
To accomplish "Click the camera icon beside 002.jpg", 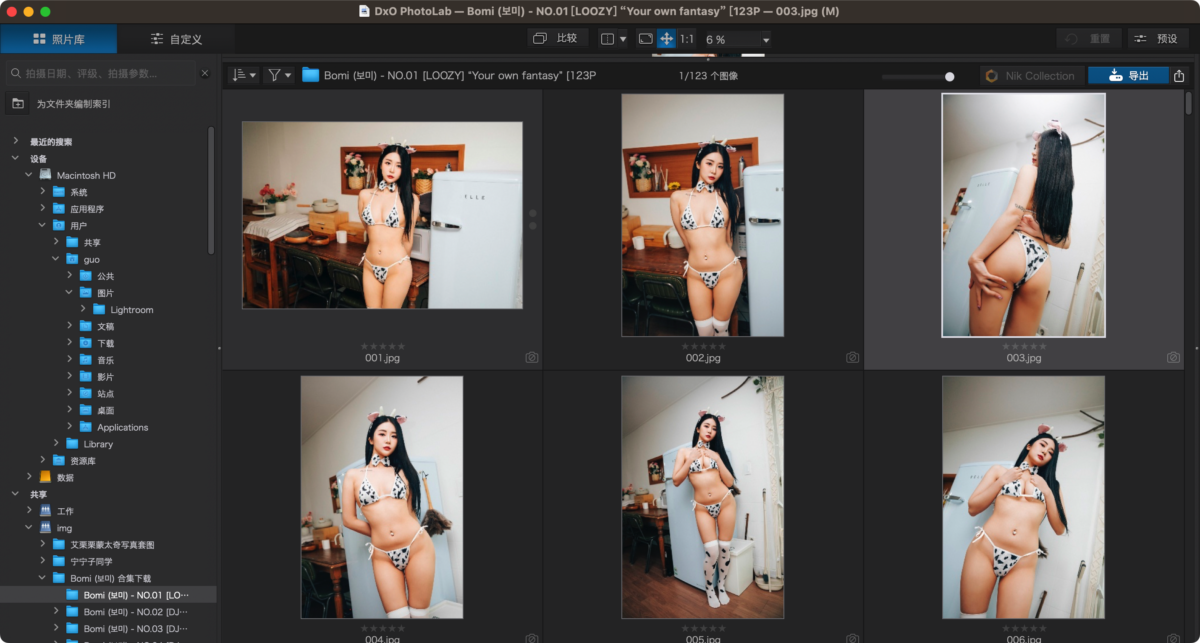I will click(852, 357).
